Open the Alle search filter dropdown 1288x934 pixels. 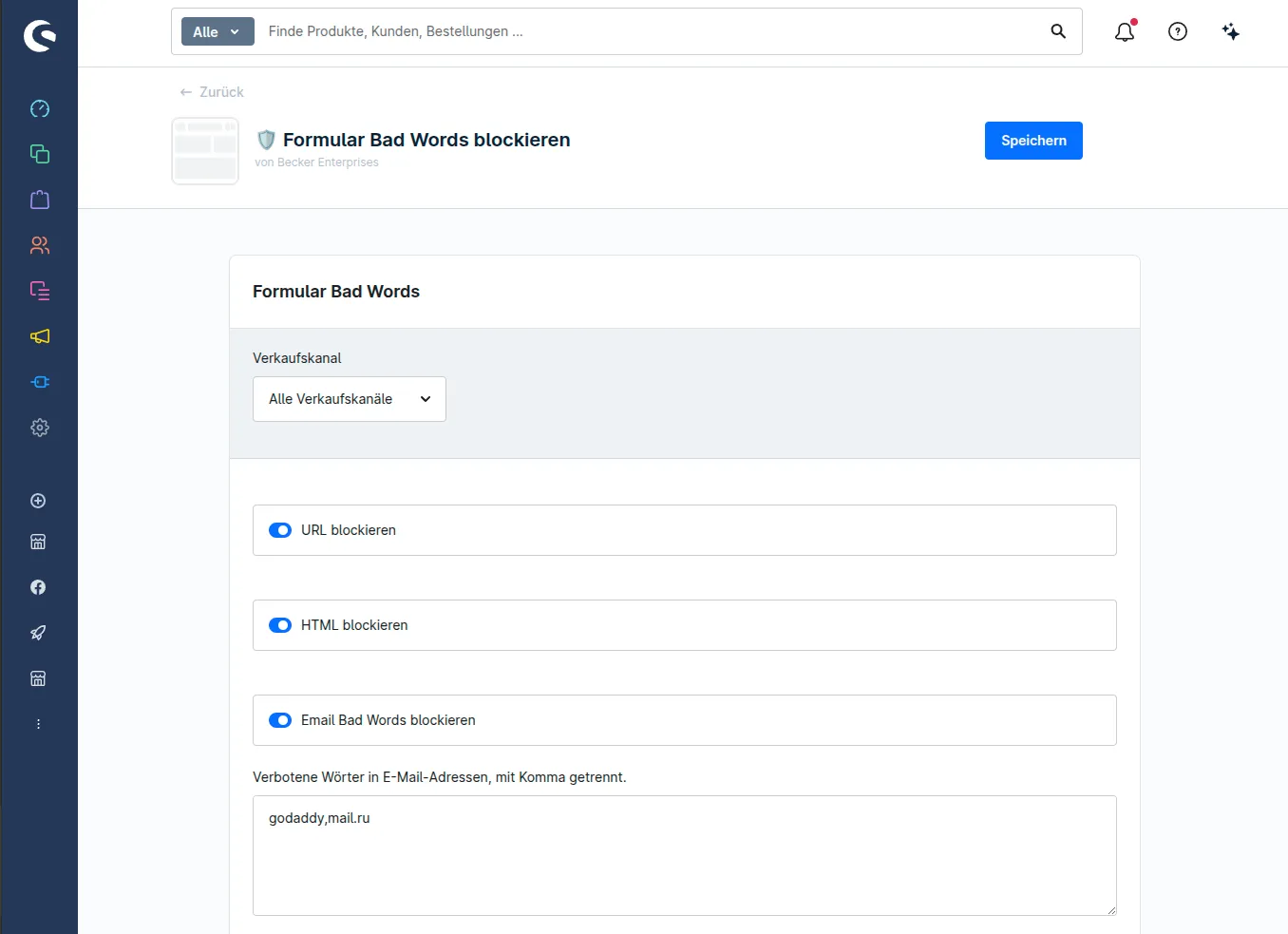pos(218,31)
